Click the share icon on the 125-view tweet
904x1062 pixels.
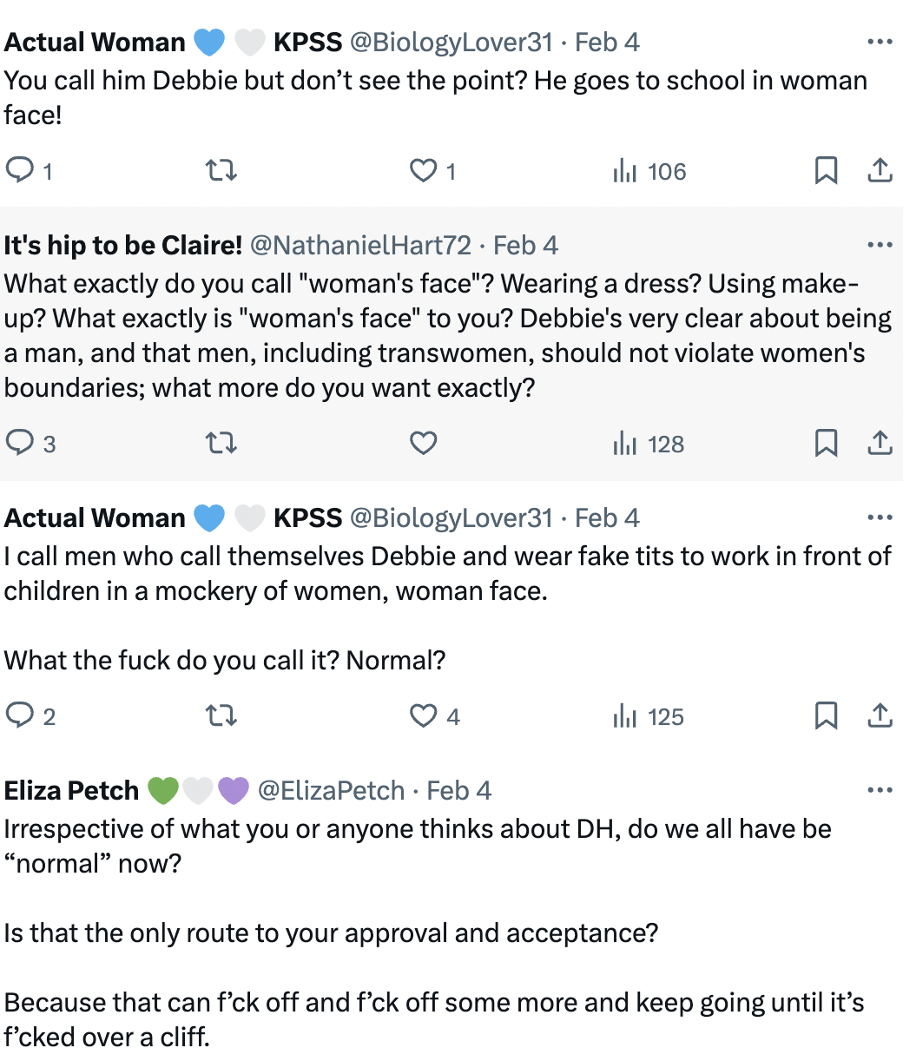coord(881,716)
